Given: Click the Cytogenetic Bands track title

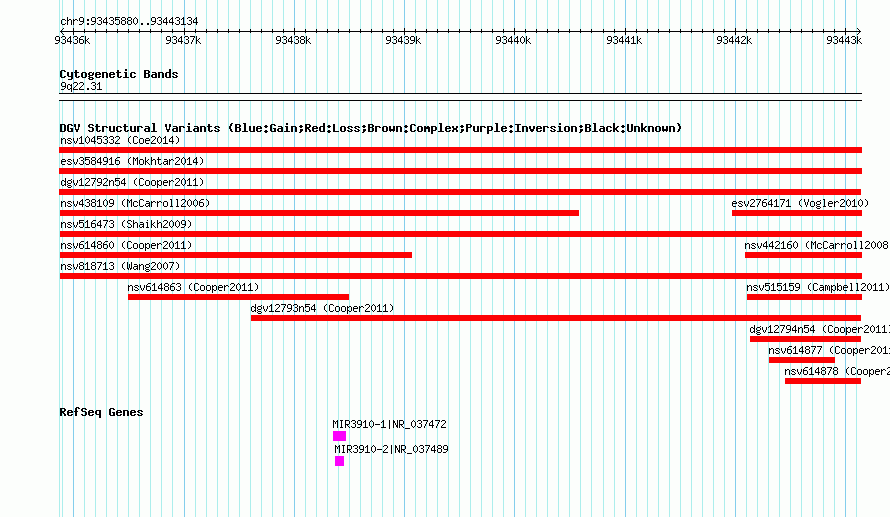Looking at the screenshot, I should pyautogui.click(x=119, y=74).
